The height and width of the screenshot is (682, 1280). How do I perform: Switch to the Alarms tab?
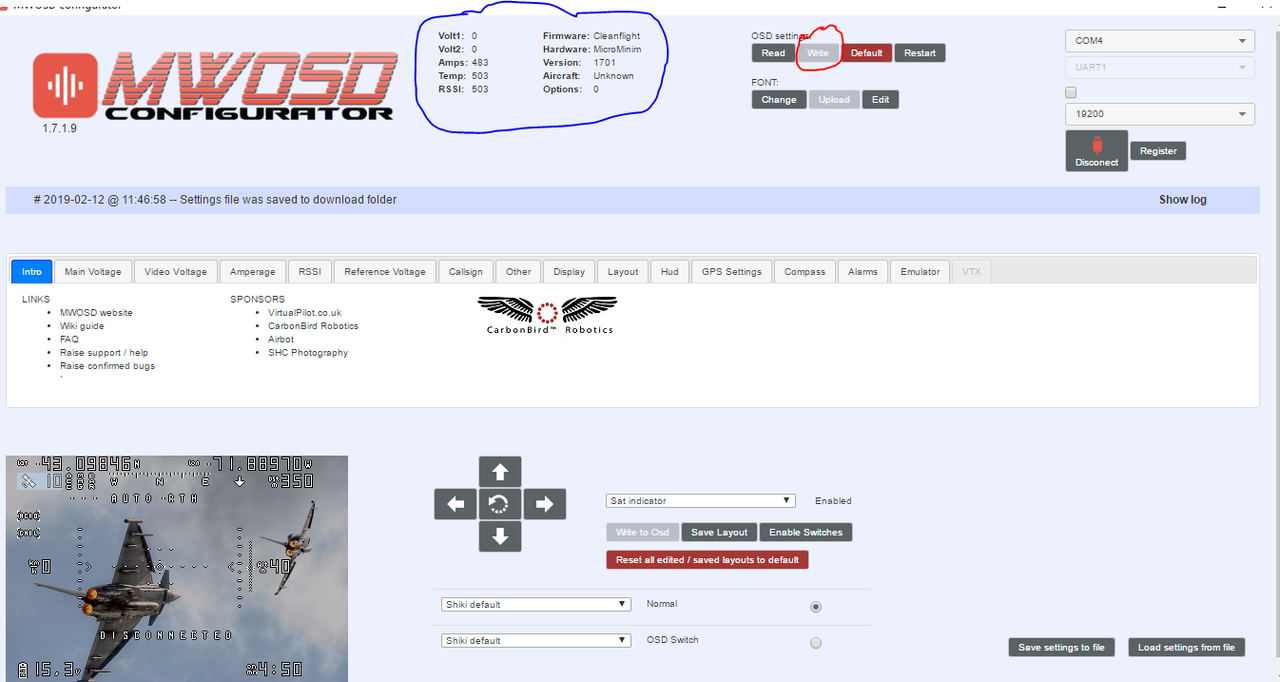coord(863,271)
